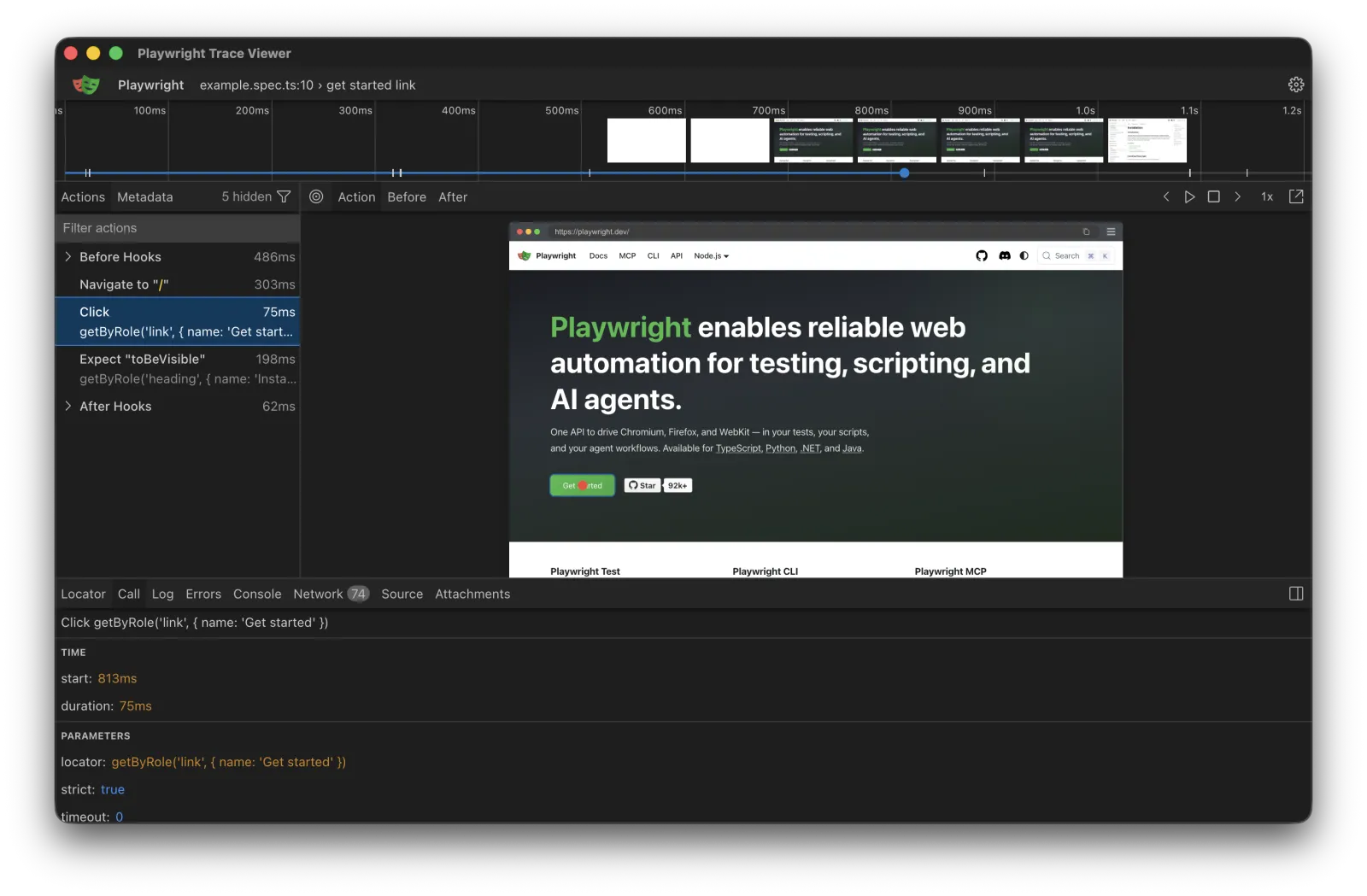Click the pick locator target icon

coord(316,196)
